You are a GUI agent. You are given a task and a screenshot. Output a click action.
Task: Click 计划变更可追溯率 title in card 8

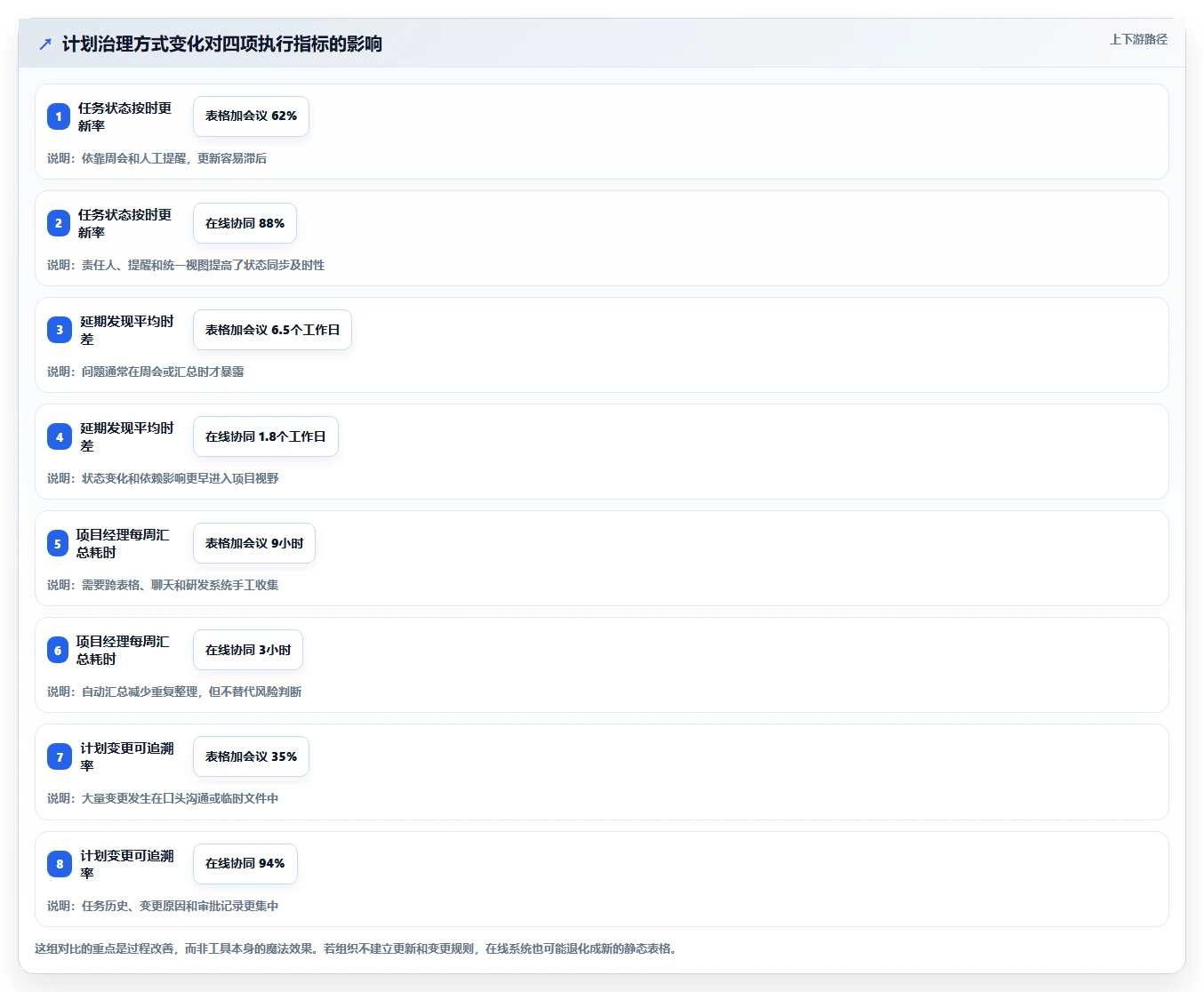coord(127,864)
